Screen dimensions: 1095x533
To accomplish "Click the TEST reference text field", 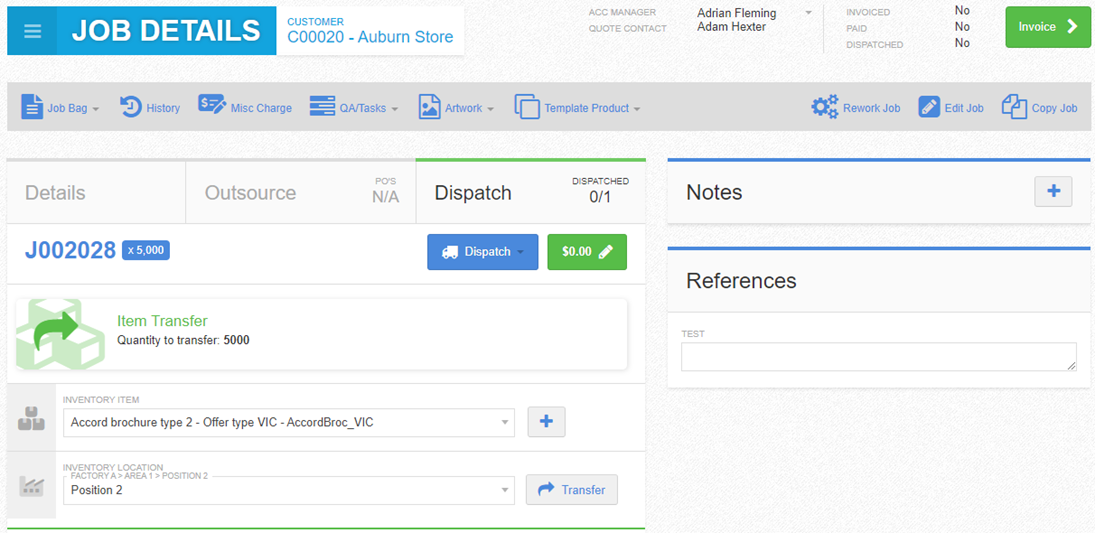I will click(x=878, y=357).
